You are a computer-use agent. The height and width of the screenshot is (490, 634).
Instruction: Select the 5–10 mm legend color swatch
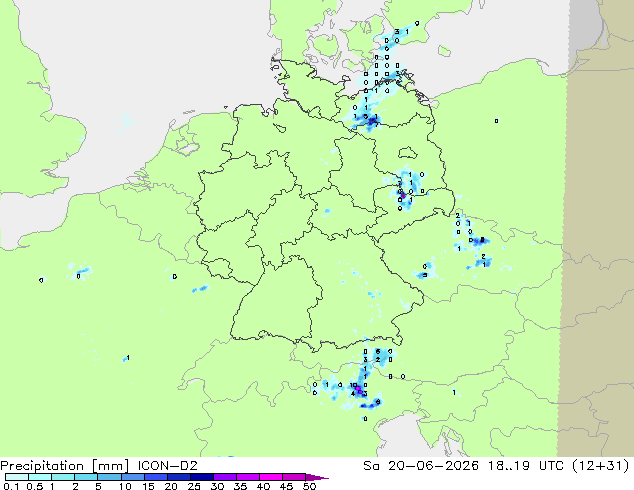pos(109,477)
